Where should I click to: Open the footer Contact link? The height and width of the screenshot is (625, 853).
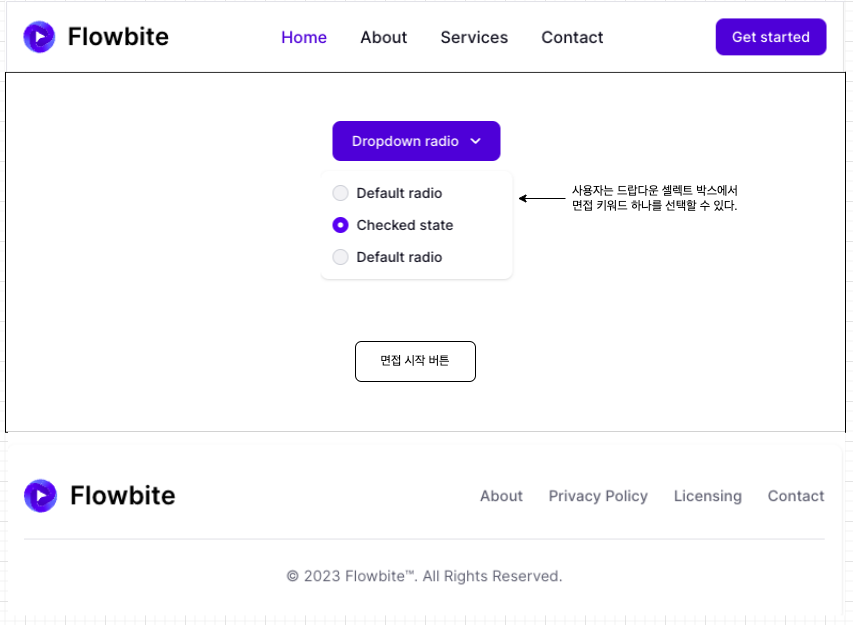pos(796,496)
